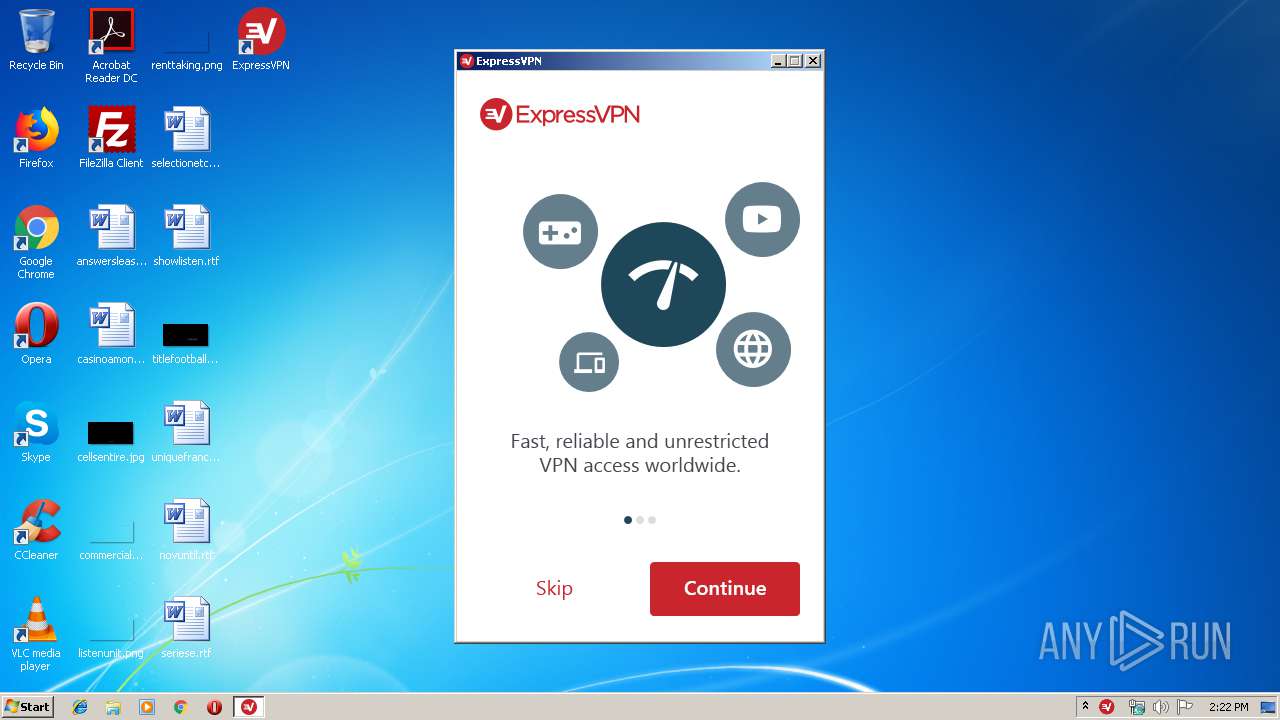Click the globe circle icon
This screenshot has width=1280, height=720.
click(753, 349)
